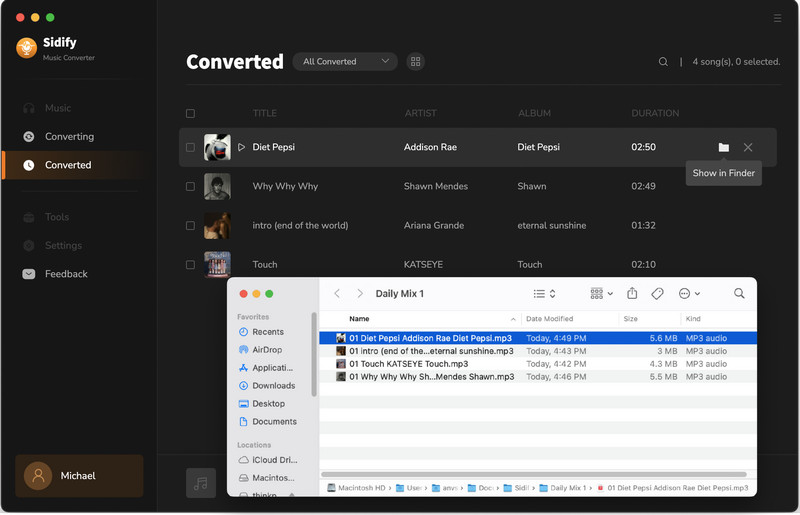
Task: Click the KATSEYE artist cell
Action: pyautogui.click(x=423, y=265)
